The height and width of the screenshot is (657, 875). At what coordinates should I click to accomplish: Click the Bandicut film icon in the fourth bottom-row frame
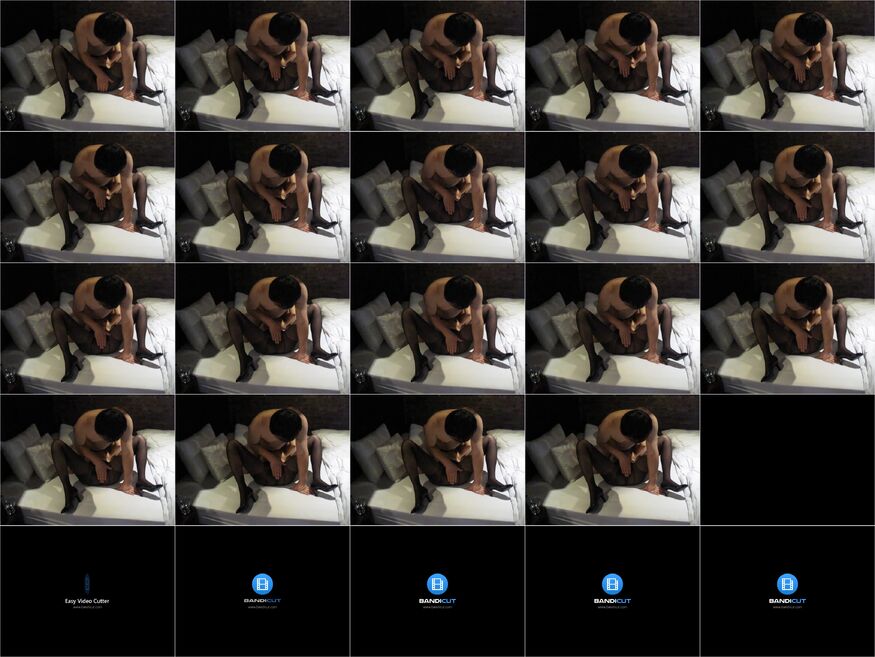612,583
